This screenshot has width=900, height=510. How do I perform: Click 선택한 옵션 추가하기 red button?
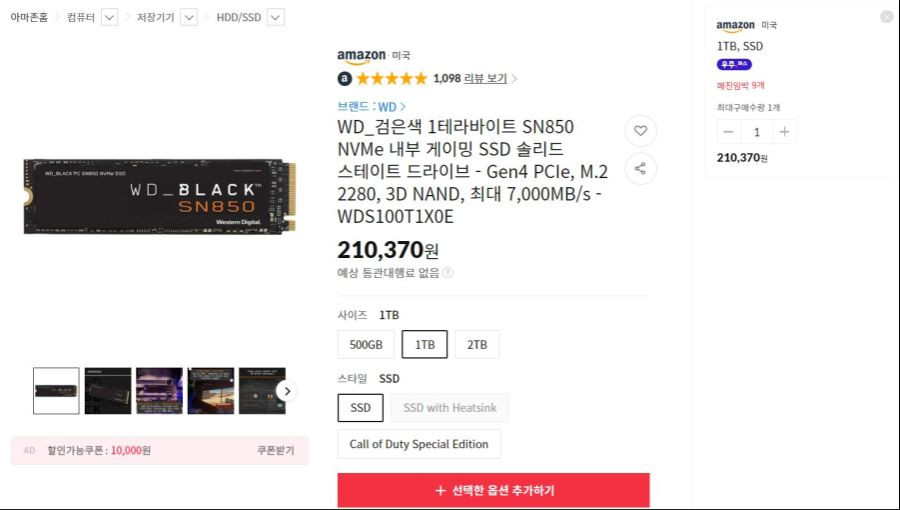[x=494, y=490]
